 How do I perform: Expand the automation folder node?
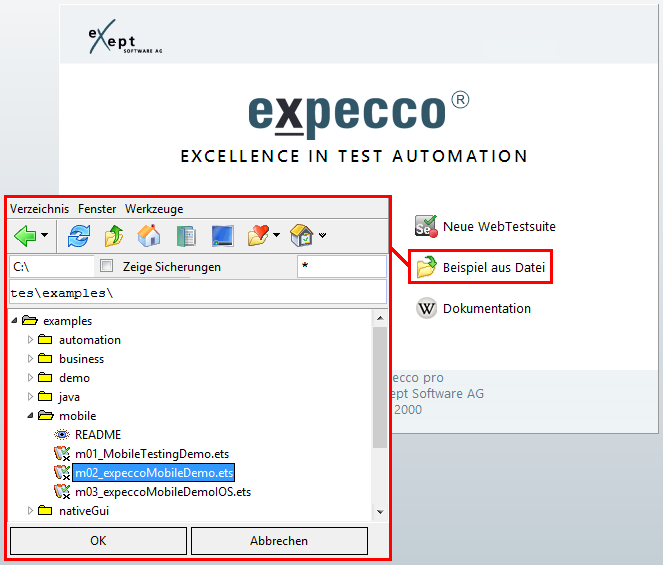[30, 340]
